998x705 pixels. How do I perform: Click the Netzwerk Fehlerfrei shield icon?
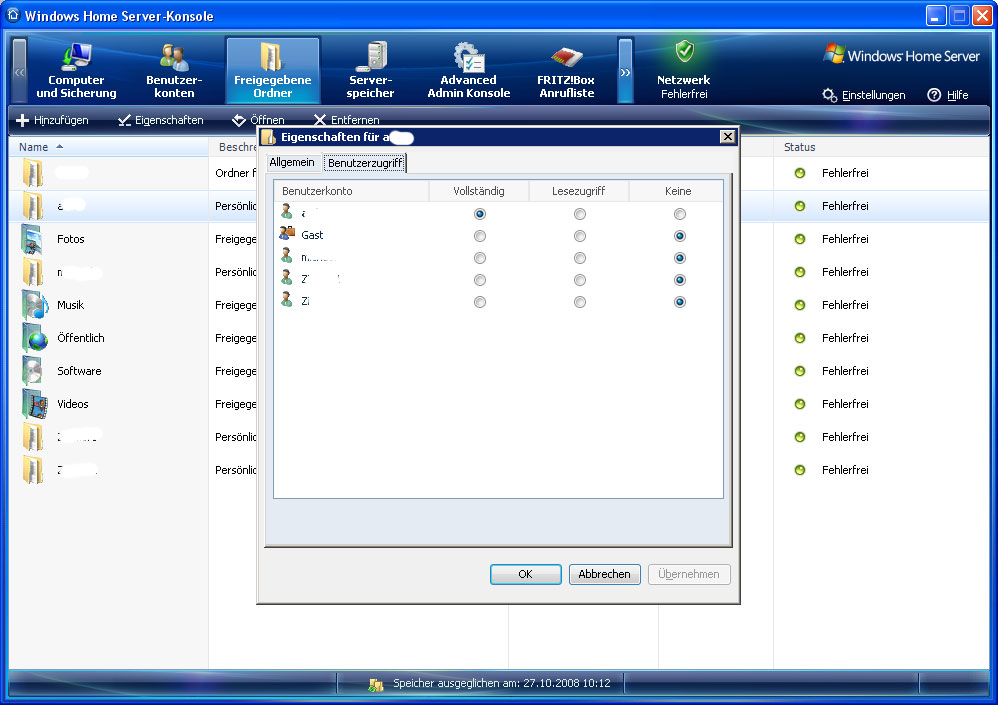(x=684, y=51)
